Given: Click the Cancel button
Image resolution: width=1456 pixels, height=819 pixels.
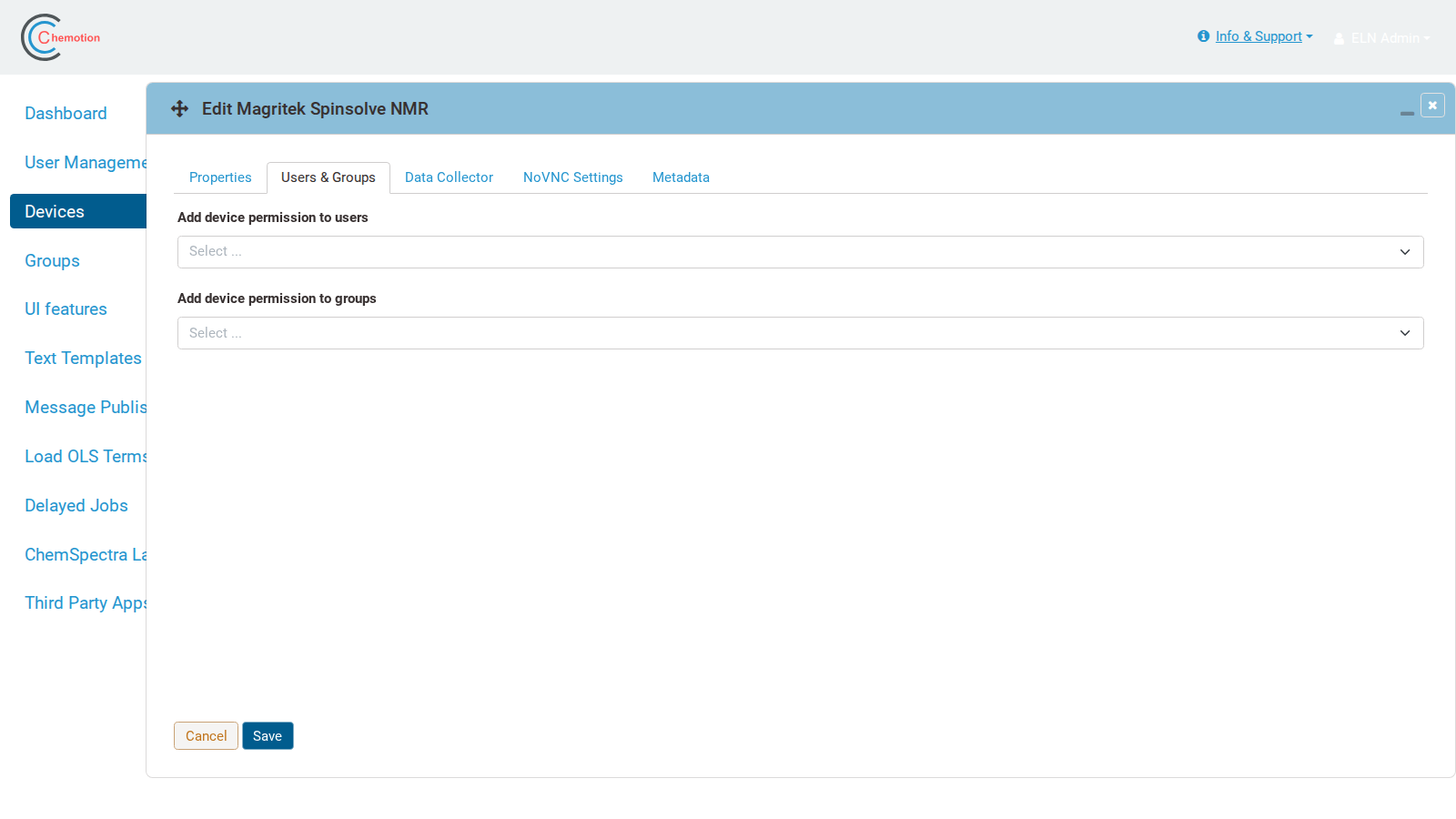Looking at the screenshot, I should 207,735.
